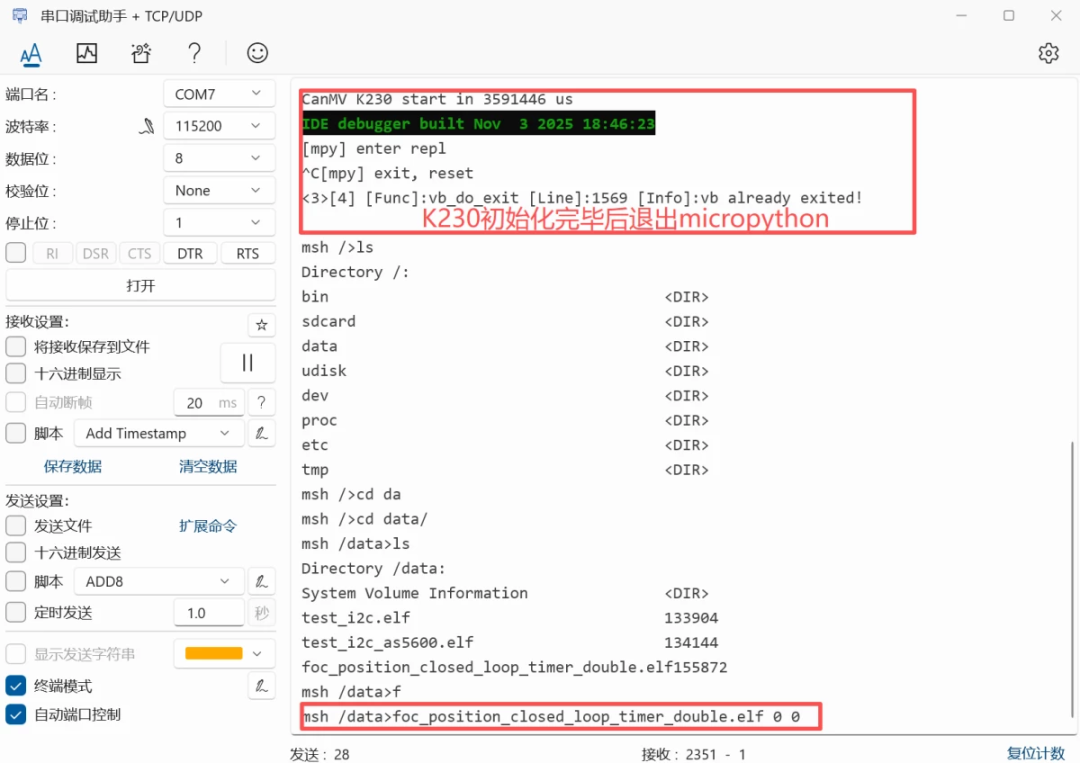Disable the 终端模式 checkbox
1080x763 pixels.
(x=14, y=686)
